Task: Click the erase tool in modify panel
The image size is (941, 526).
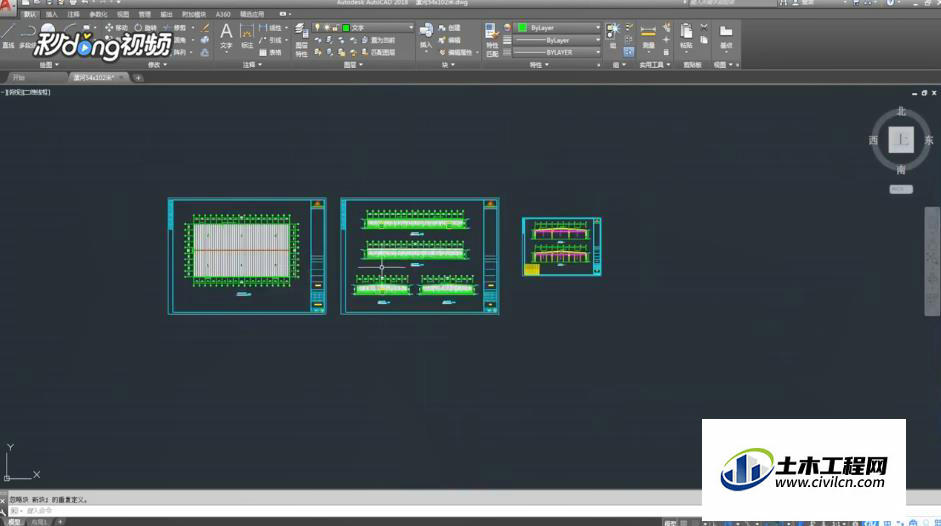Action: click(x=205, y=28)
